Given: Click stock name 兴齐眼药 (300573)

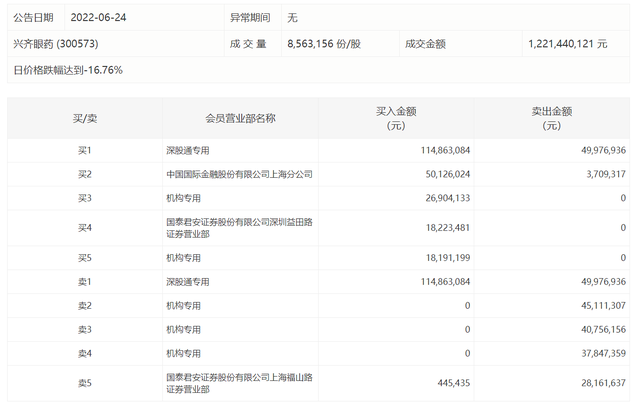Looking at the screenshot, I should tap(56, 44).
